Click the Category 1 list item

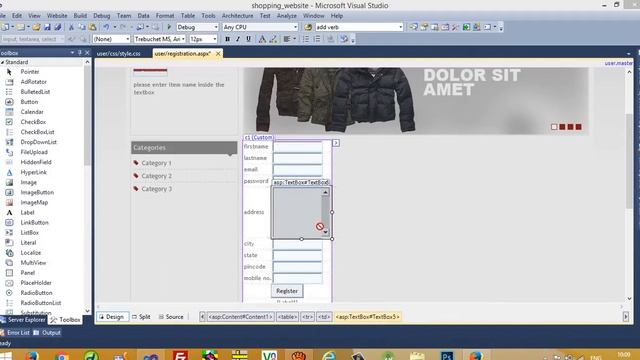coord(156,163)
